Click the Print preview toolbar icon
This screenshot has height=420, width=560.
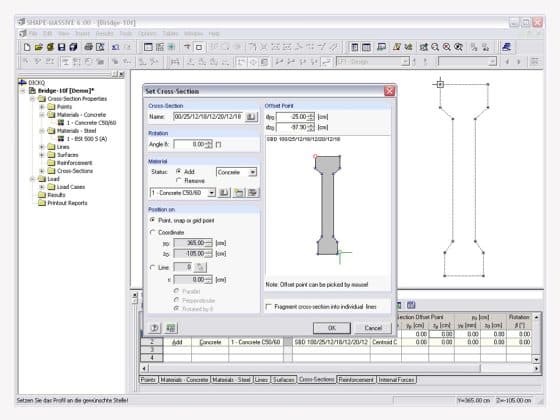tap(100, 47)
